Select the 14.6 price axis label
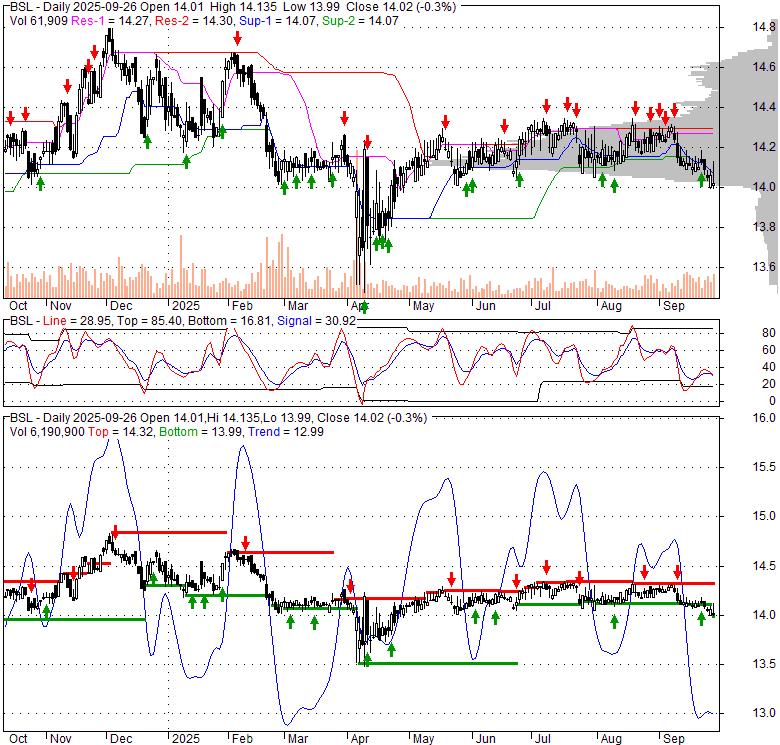The image size is (780, 745). click(764, 66)
